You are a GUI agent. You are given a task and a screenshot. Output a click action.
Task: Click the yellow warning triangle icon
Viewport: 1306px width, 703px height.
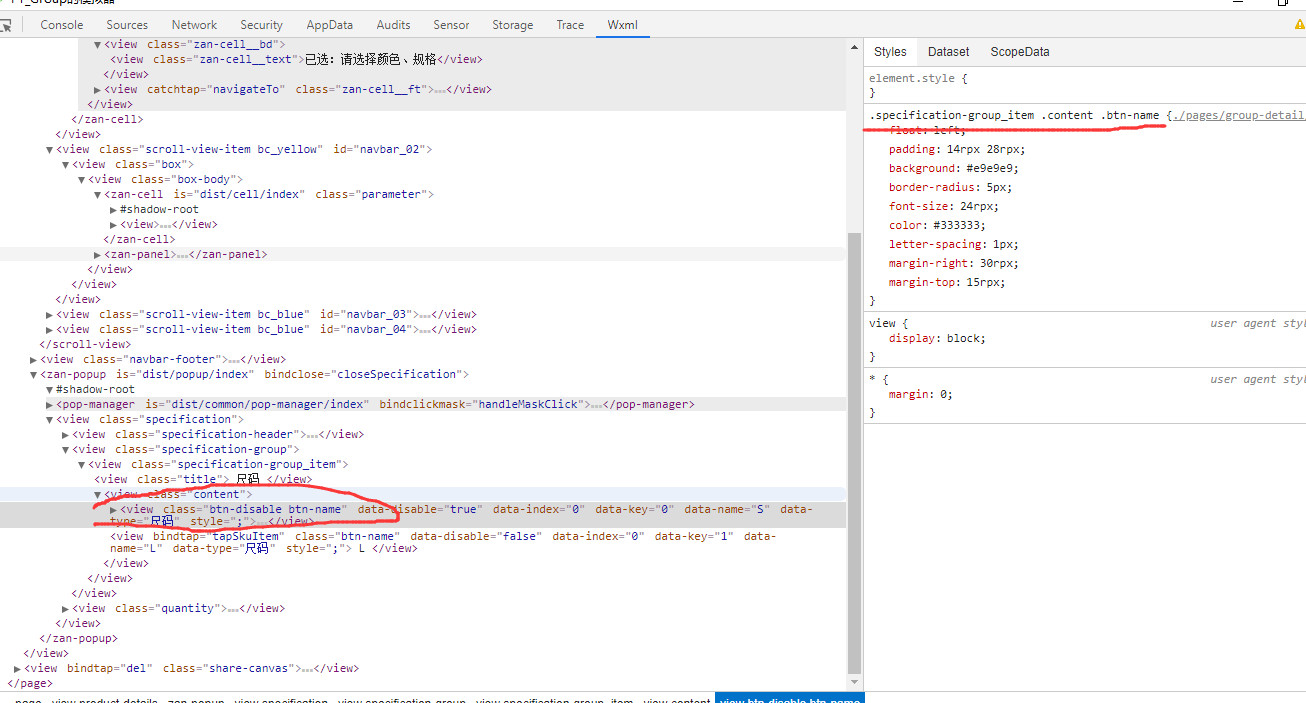point(1299,25)
